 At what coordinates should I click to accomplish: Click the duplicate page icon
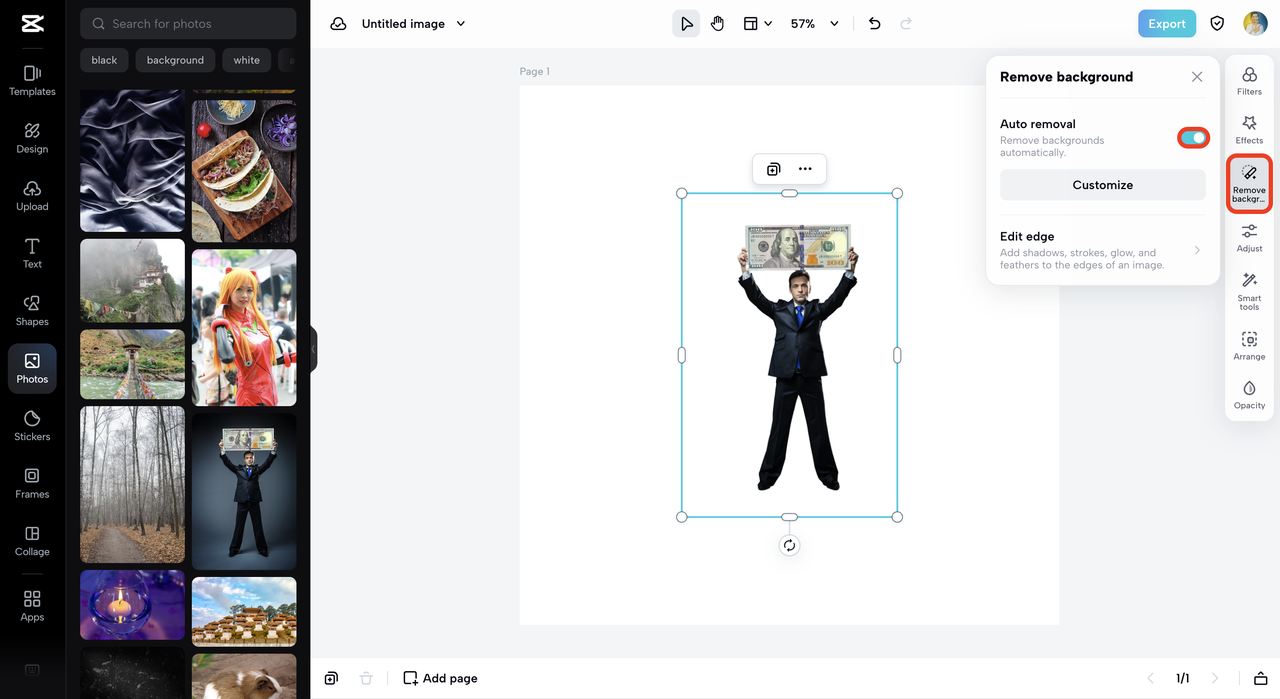331,678
